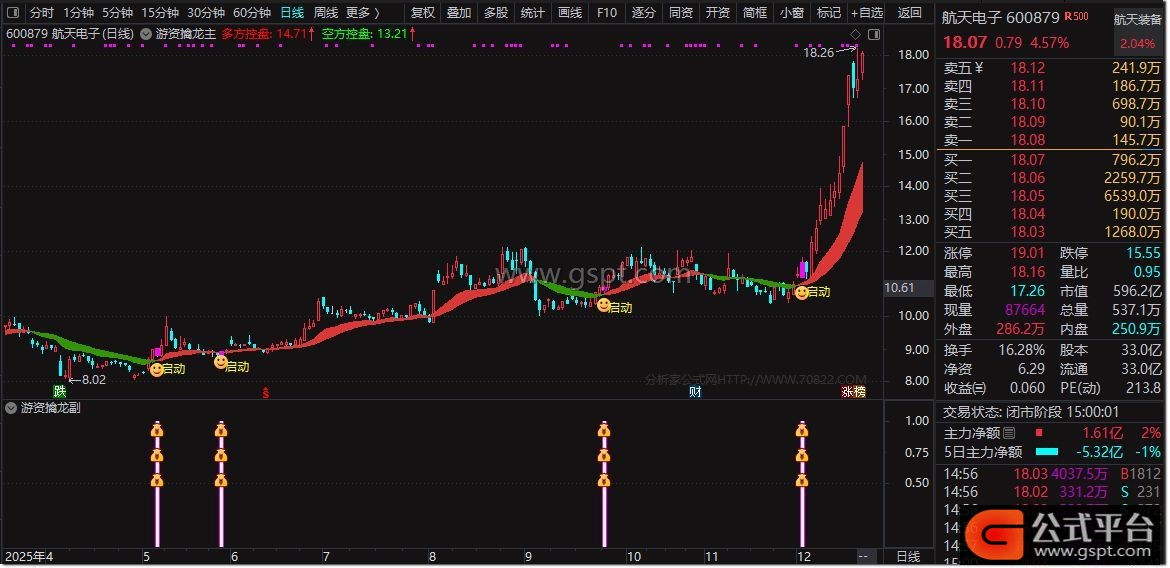Expand the 游资擒龙主 indicator dropdown
Viewport: 1170px width, 568px height.
pos(148,33)
